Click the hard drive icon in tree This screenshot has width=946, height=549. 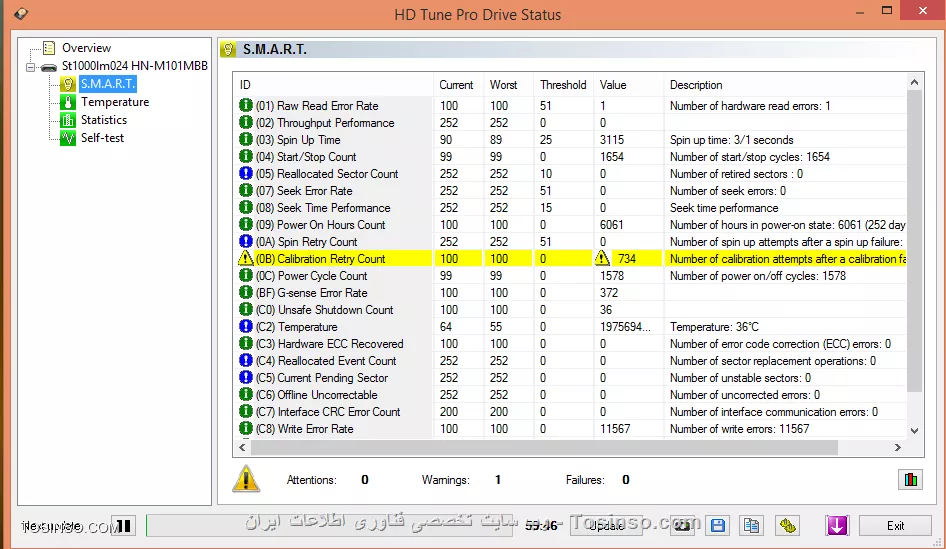click(49, 67)
